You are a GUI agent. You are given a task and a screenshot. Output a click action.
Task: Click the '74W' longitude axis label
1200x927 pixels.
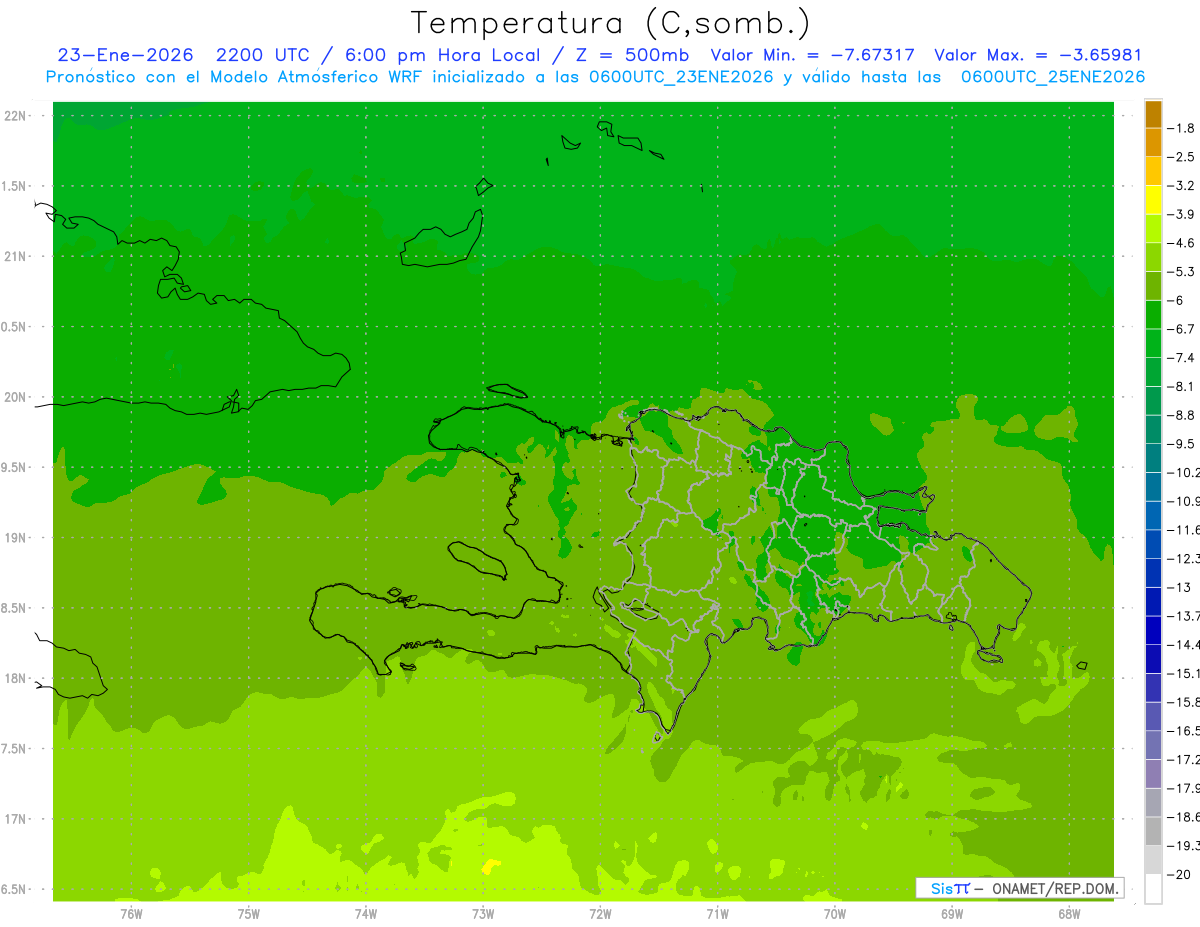[366, 913]
